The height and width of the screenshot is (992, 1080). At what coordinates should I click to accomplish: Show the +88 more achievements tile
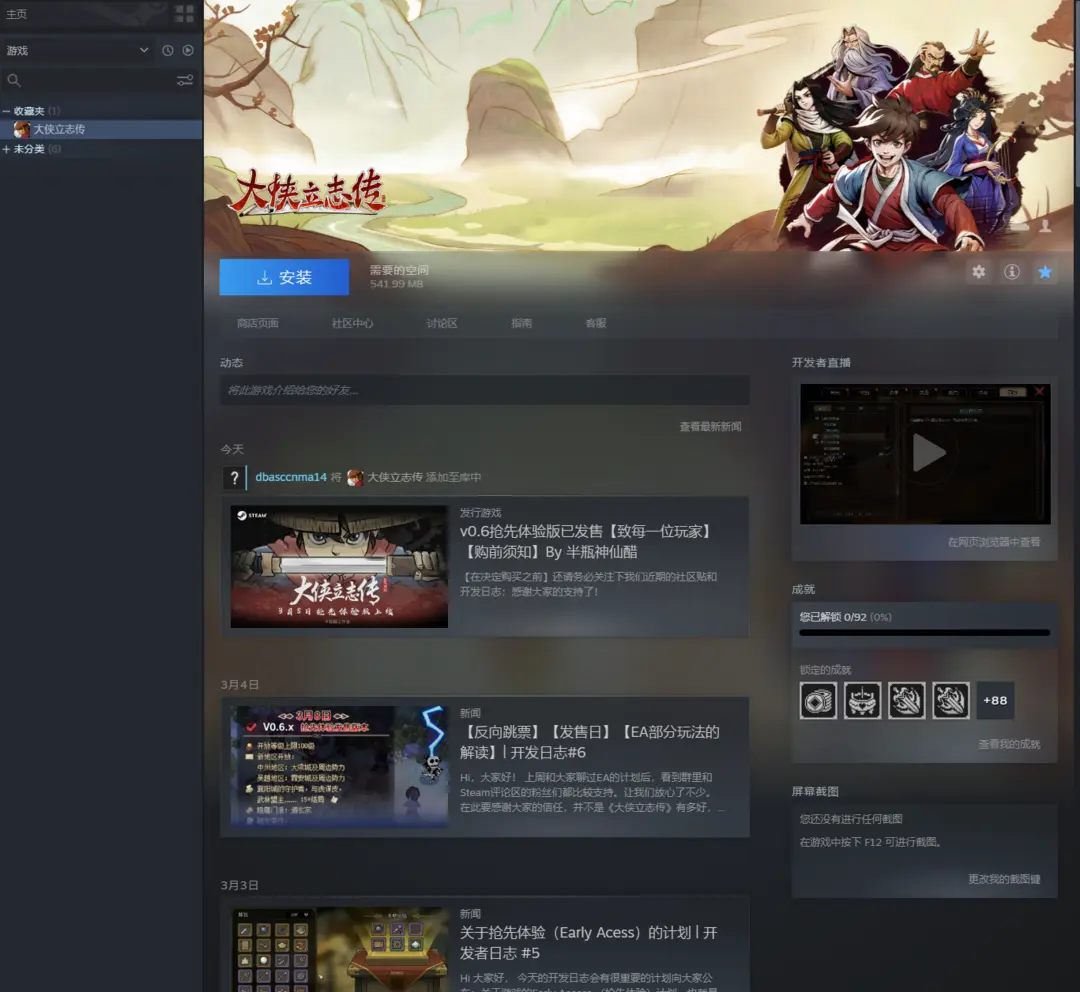[x=995, y=701]
